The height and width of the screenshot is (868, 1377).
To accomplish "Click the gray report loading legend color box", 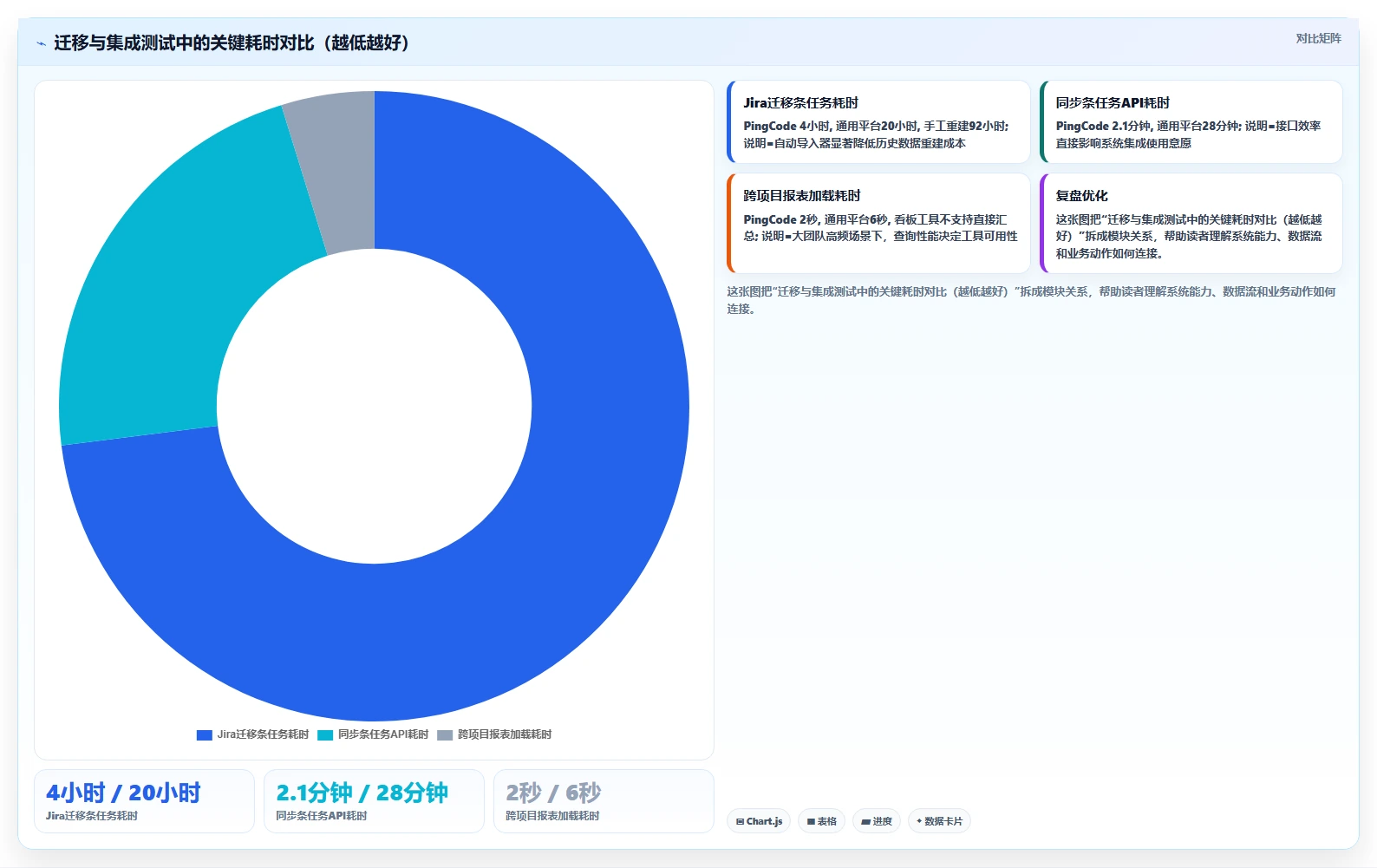I will pyautogui.click(x=445, y=735).
